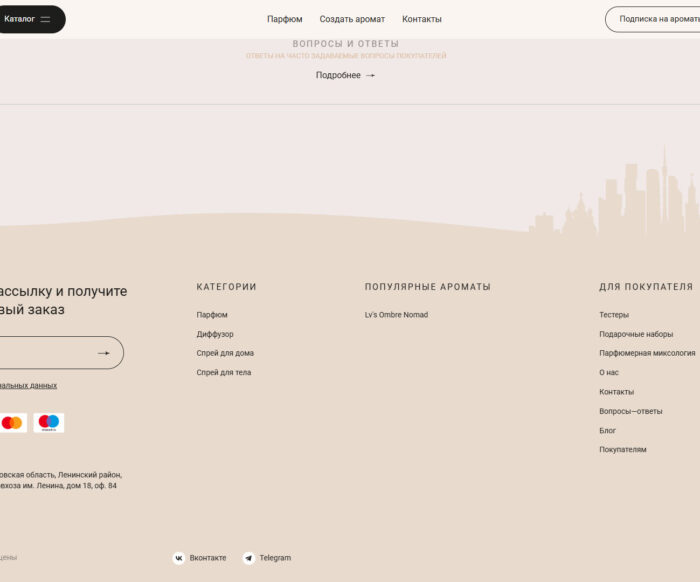The height and width of the screenshot is (582, 700).
Task: Open Диффузор in footer categories
Action: click(215, 334)
